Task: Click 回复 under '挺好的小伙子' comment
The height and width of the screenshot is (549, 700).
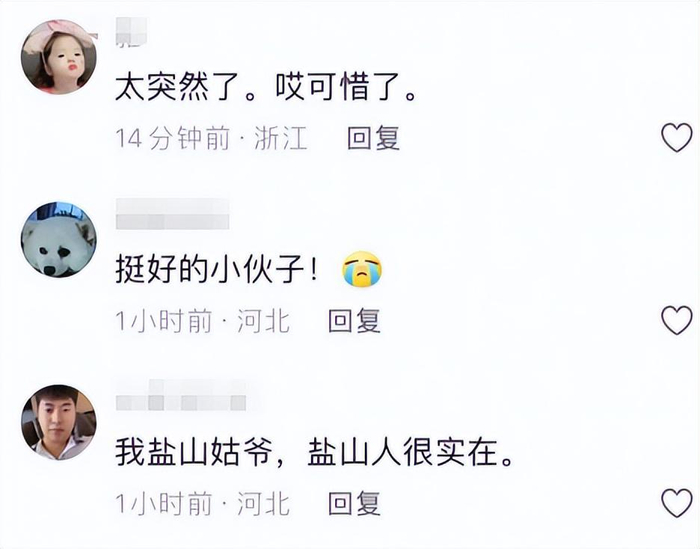Action: (x=354, y=320)
